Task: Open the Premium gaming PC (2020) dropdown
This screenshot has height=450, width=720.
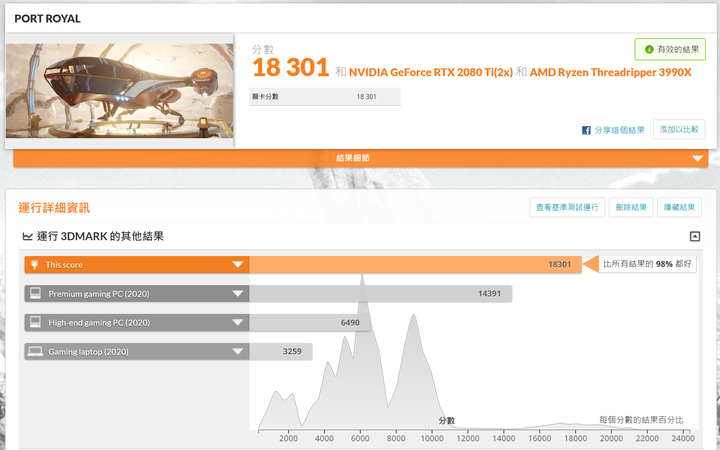Action: (237, 293)
